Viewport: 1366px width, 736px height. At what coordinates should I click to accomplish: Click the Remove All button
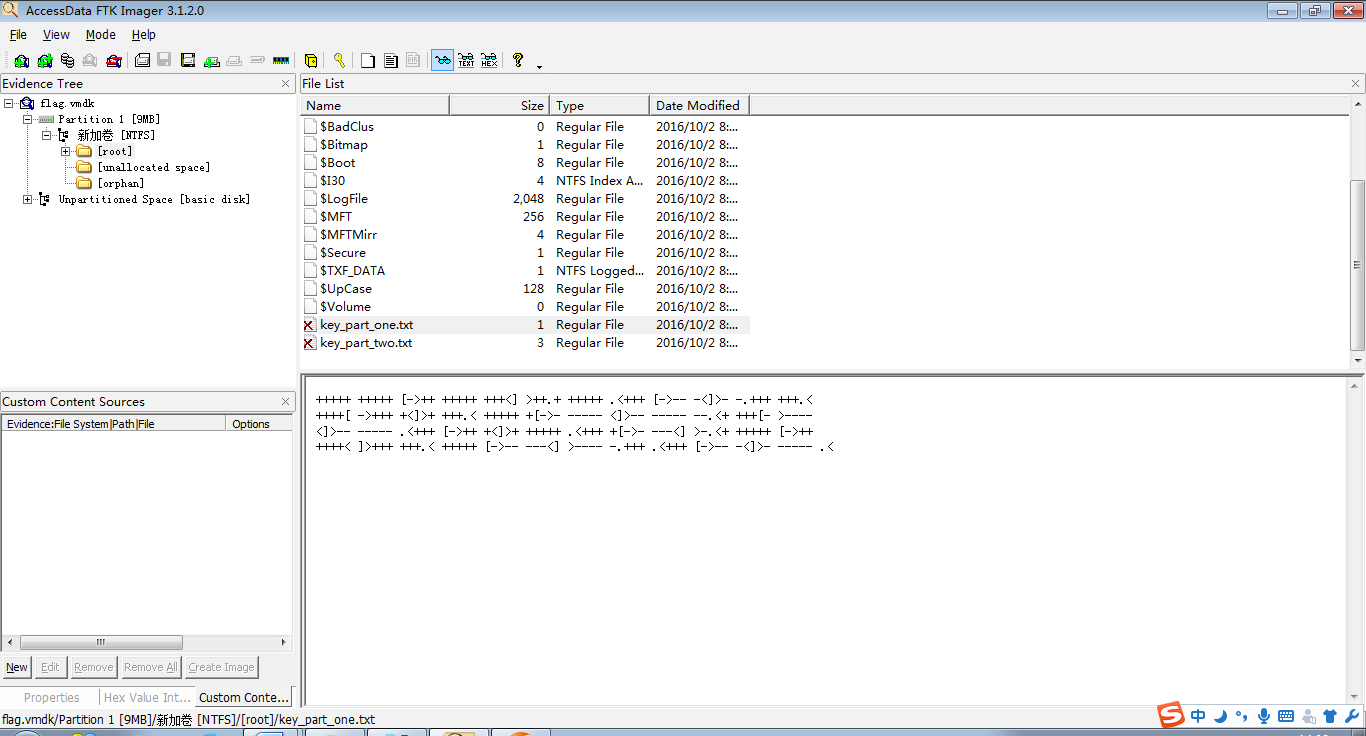[x=150, y=667]
